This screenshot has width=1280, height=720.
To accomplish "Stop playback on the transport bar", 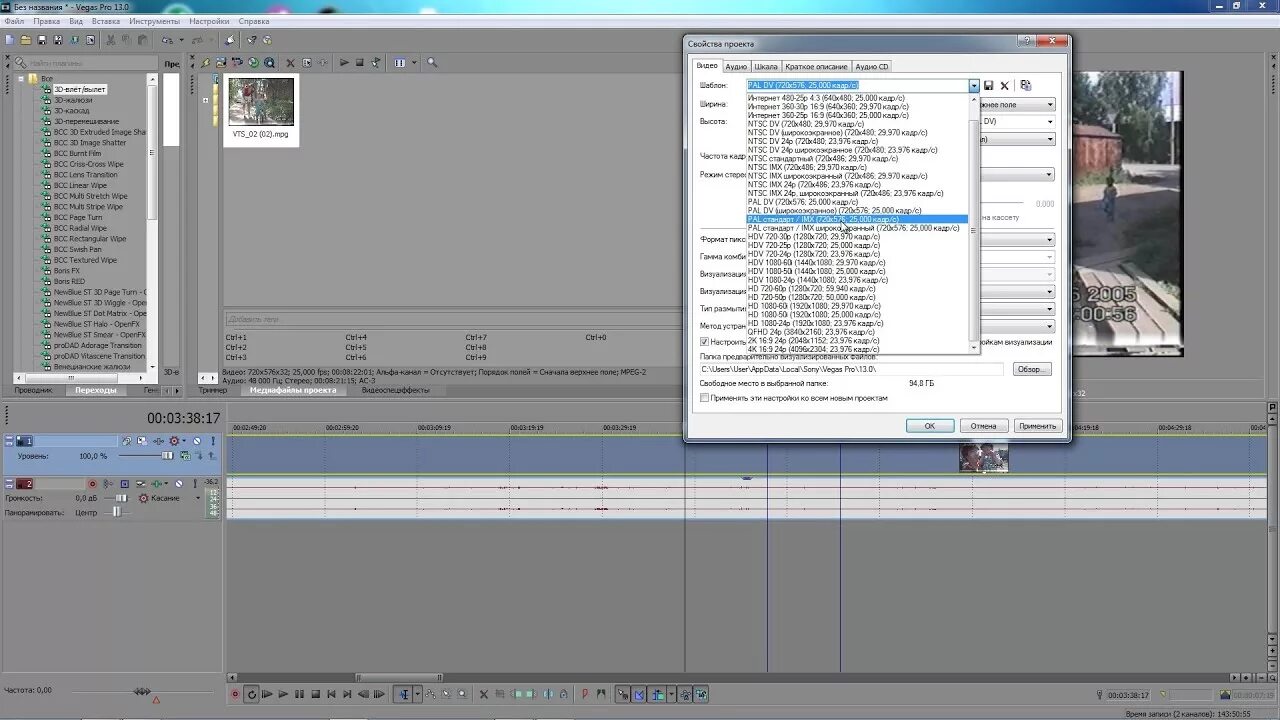I will click(316, 694).
